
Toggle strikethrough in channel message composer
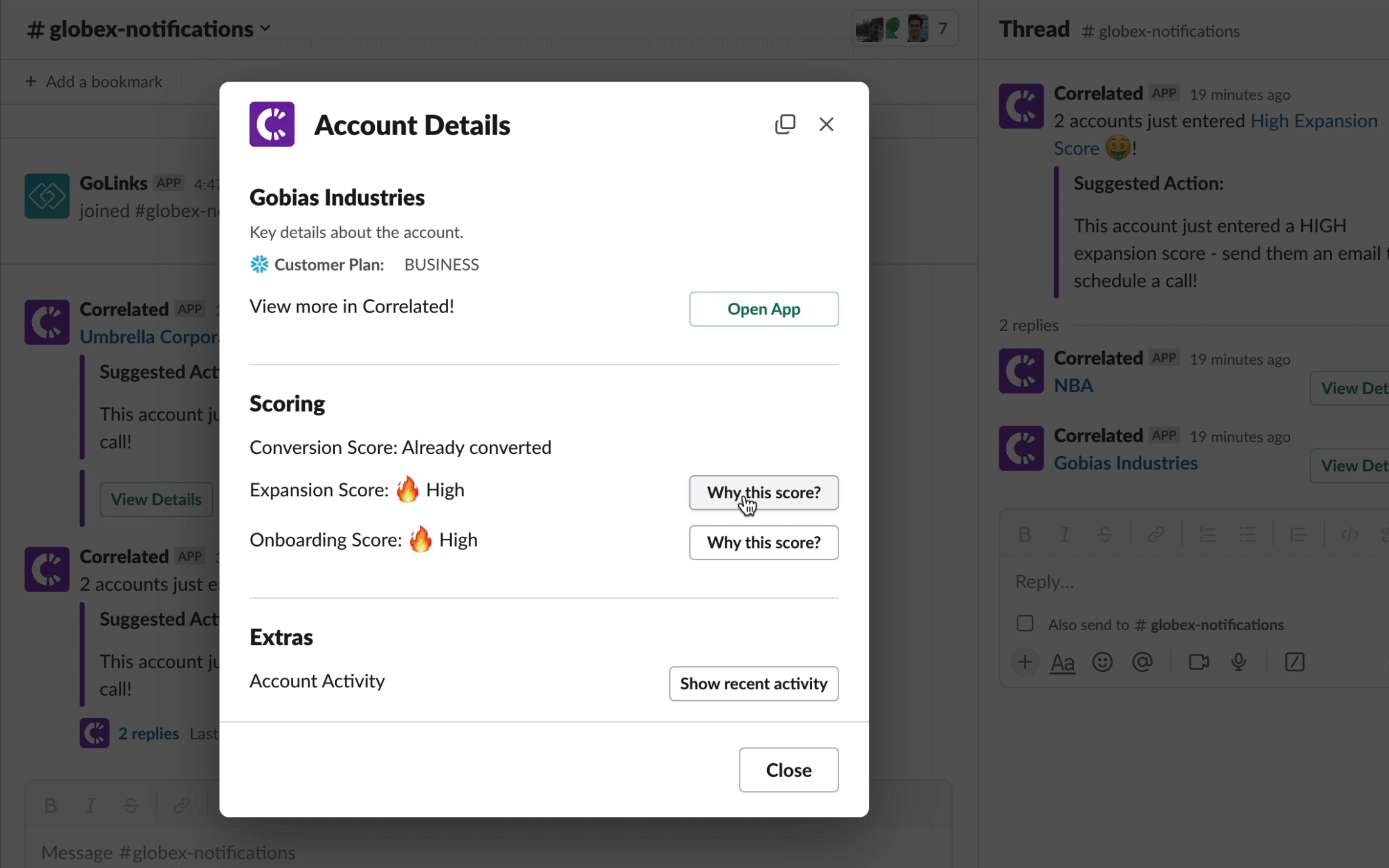pyautogui.click(x=131, y=805)
